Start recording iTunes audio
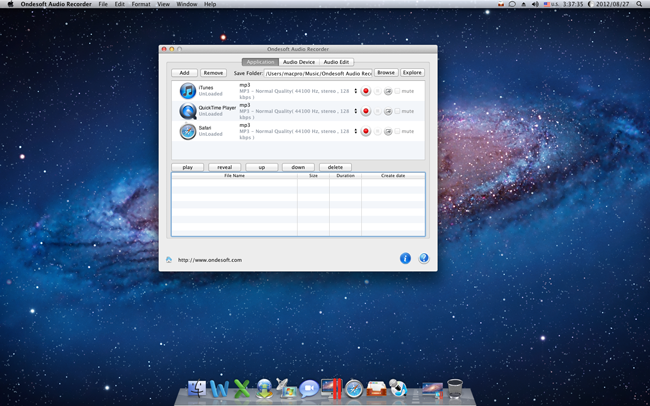Image resolution: width=650 pixels, height=406 pixels. coord(366,91)
